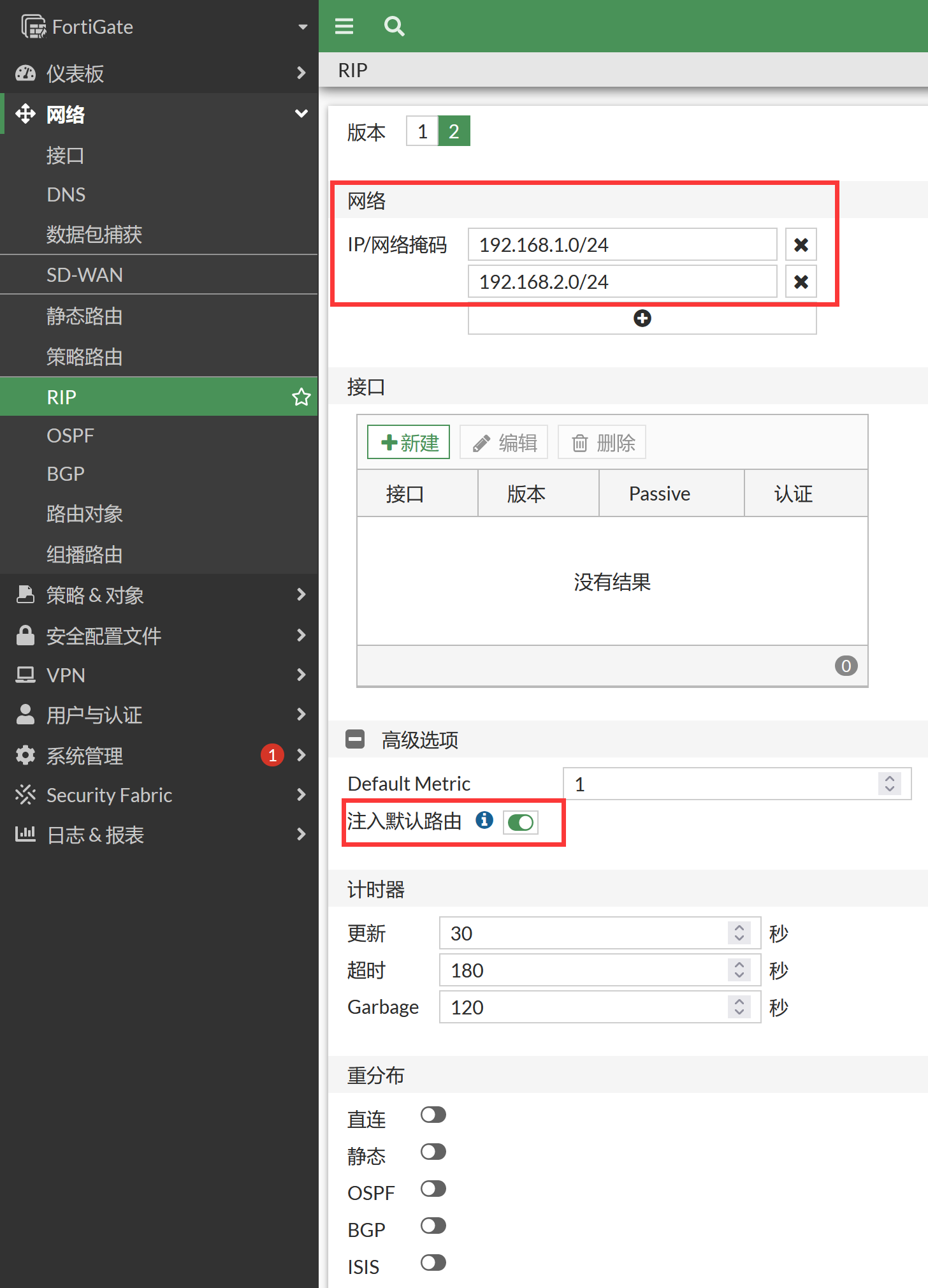The width and height of the screenshot is (928, 1288).
Task: Click the 新建 interface button
Action: (409, 443)
